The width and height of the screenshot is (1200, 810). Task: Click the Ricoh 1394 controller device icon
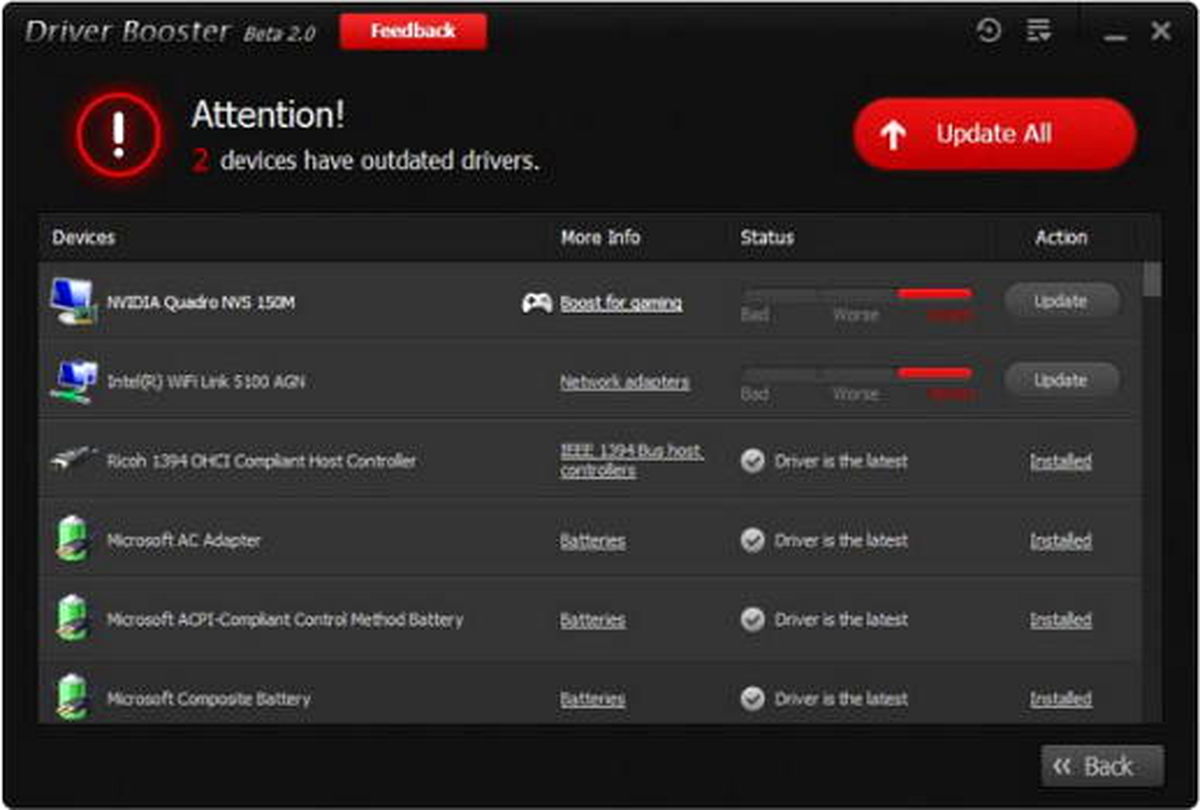73,460
